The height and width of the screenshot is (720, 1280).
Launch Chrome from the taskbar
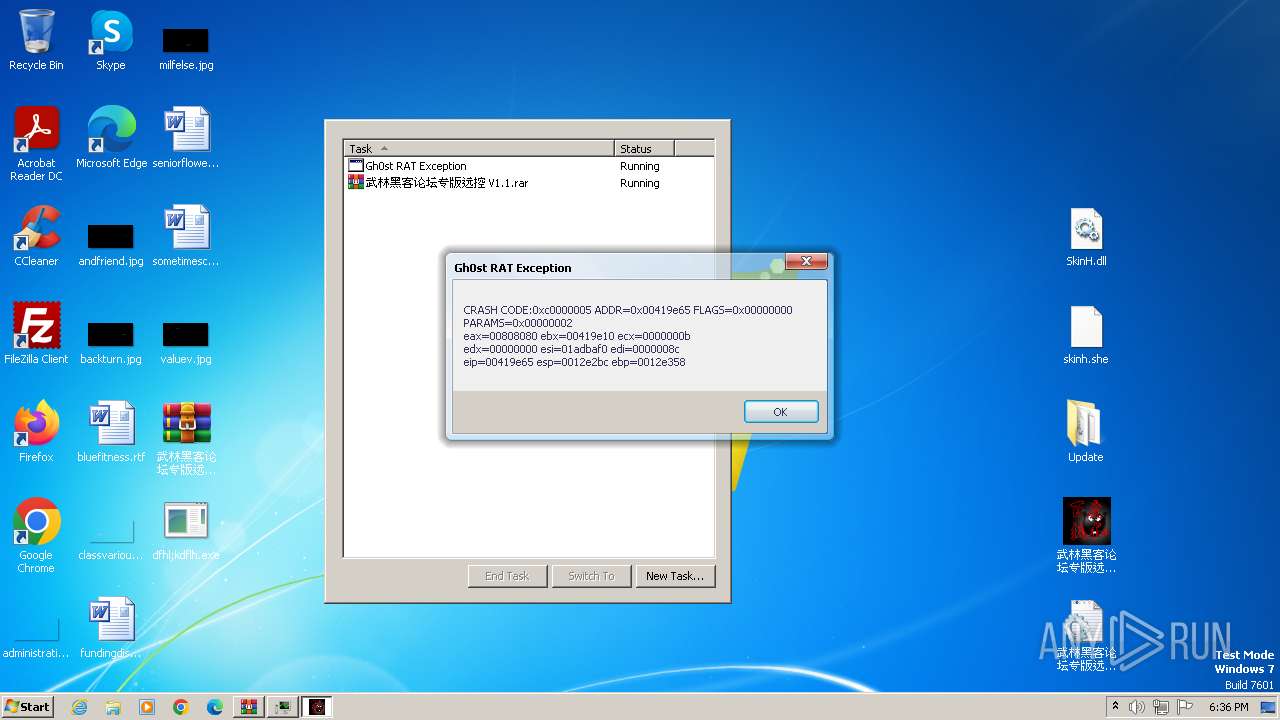181,707
